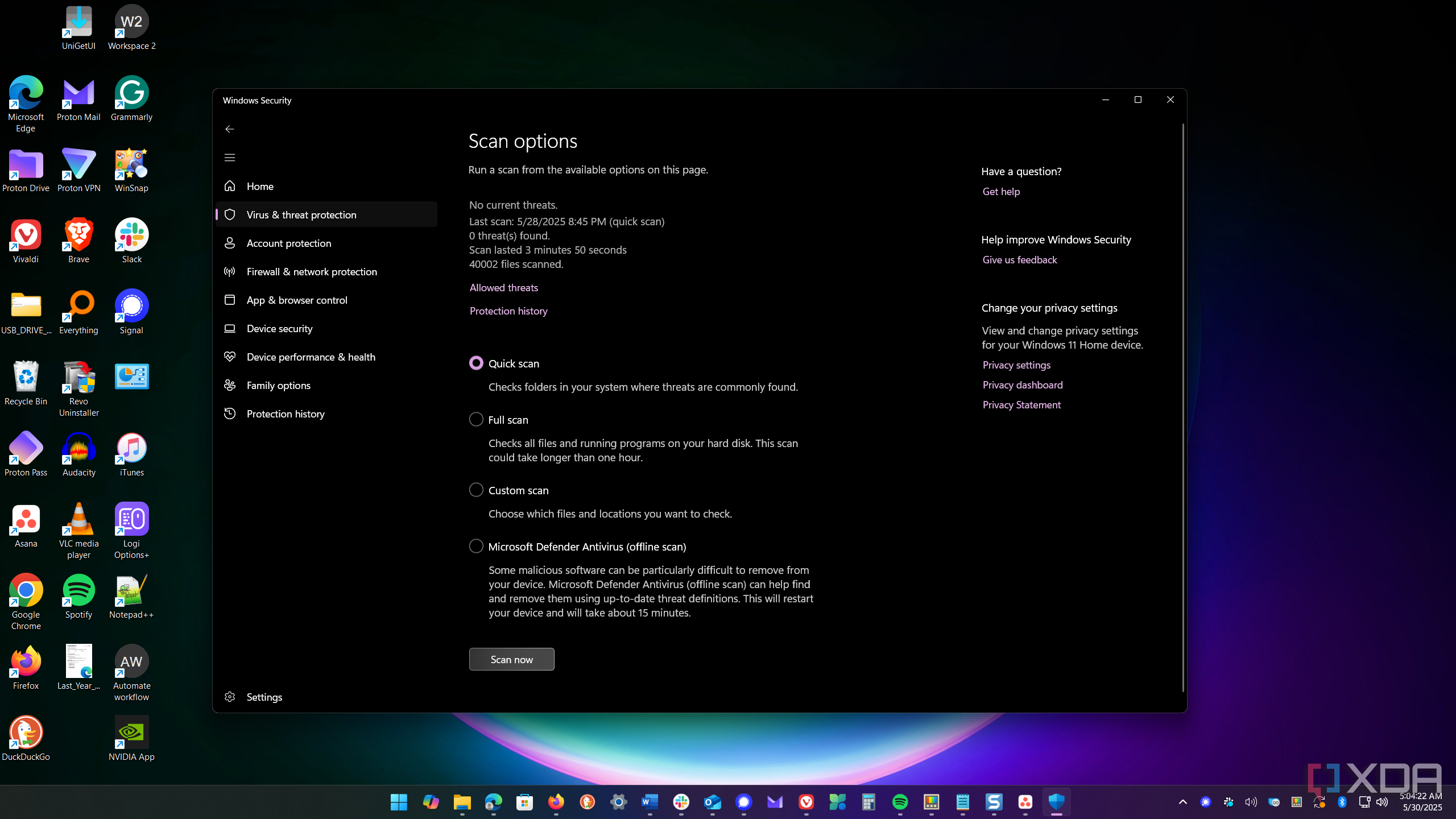Select the Full scan option
The image size is (1456, 819).
tap(476, 419)
